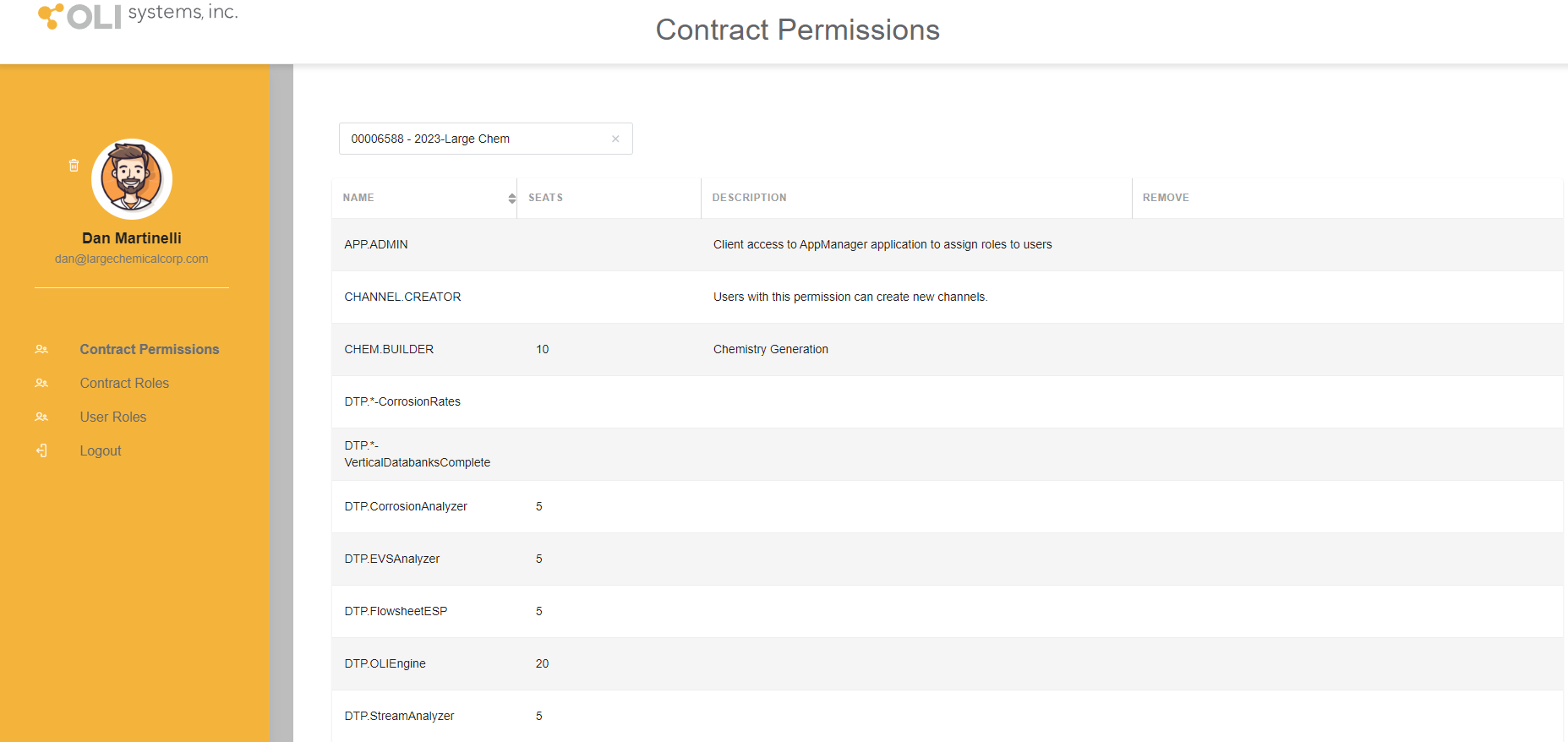Click the trash icon beside the avatar
1568x742 pixels.
(74, 166)
